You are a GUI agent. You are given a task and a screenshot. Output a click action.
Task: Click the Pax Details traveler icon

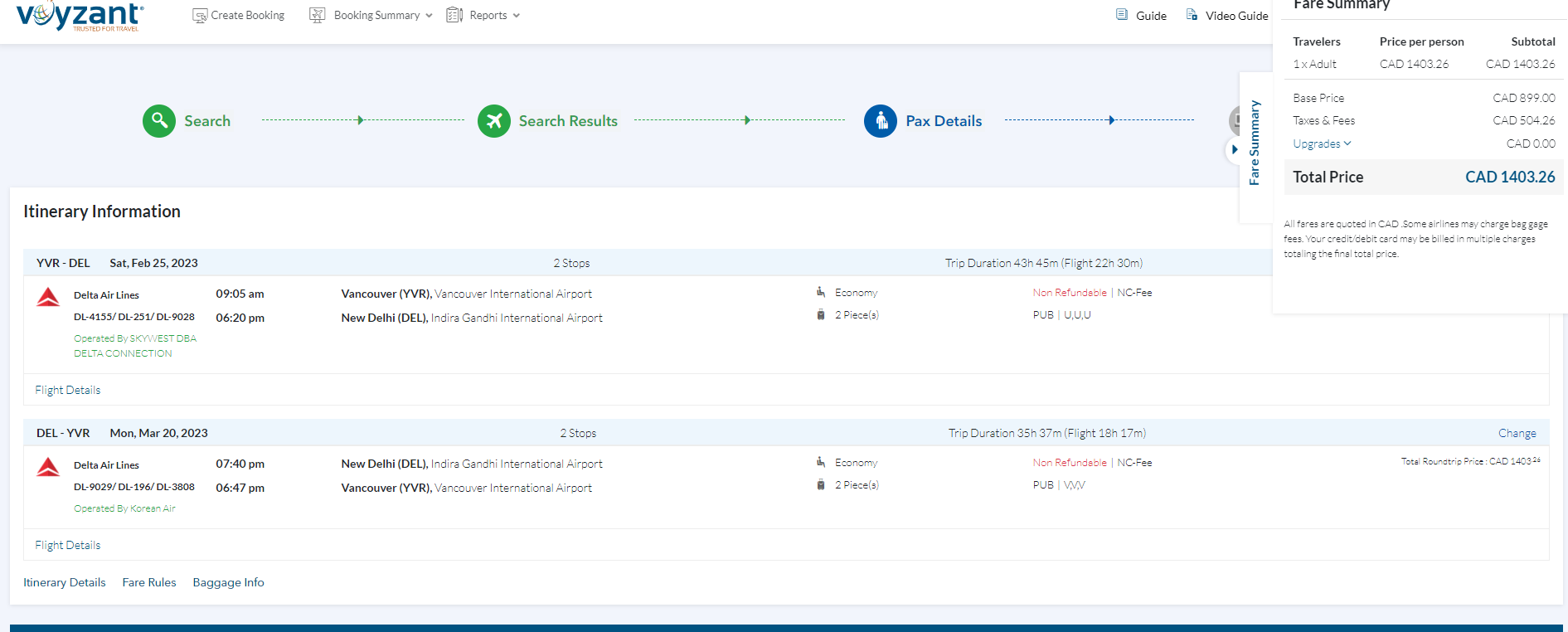881,121
